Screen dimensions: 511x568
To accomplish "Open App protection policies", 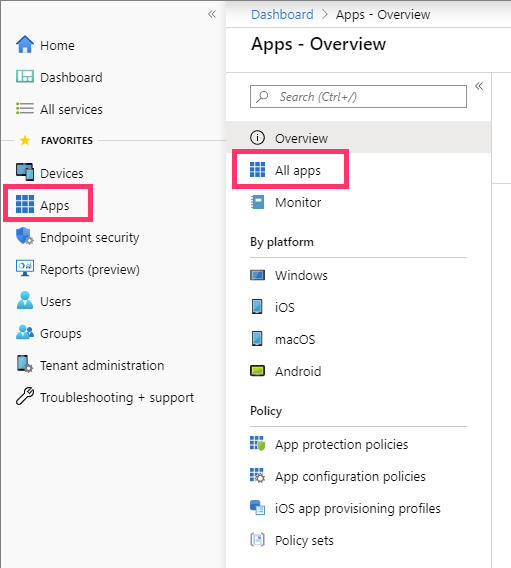I will (x=341, y=444).
